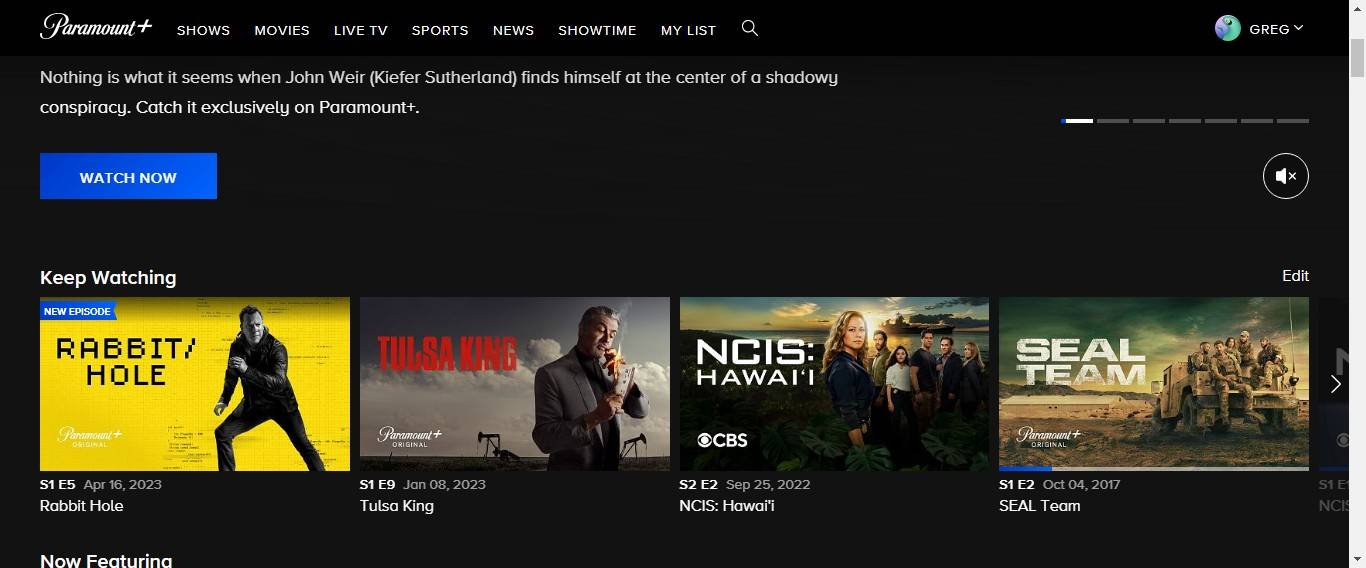Click the SEAL Team progress bar
Image resolution: width=1366 pixels, height=568 pixels.
(1154, 468)
